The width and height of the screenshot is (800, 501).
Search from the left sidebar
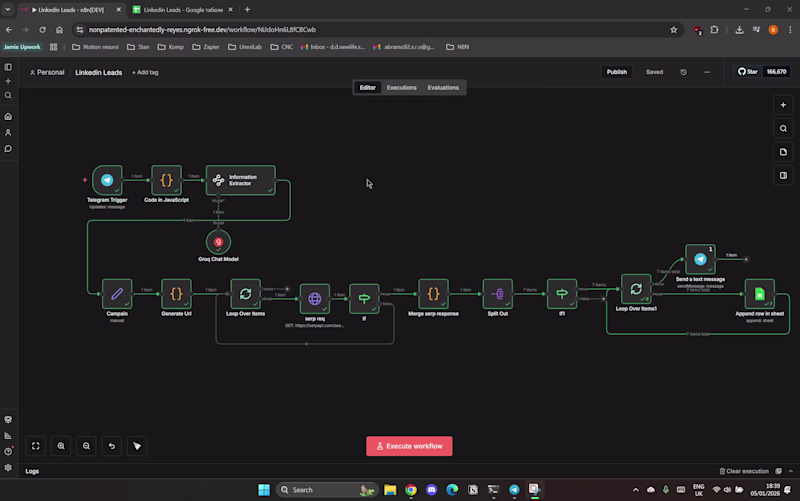[x=8, y=95]
